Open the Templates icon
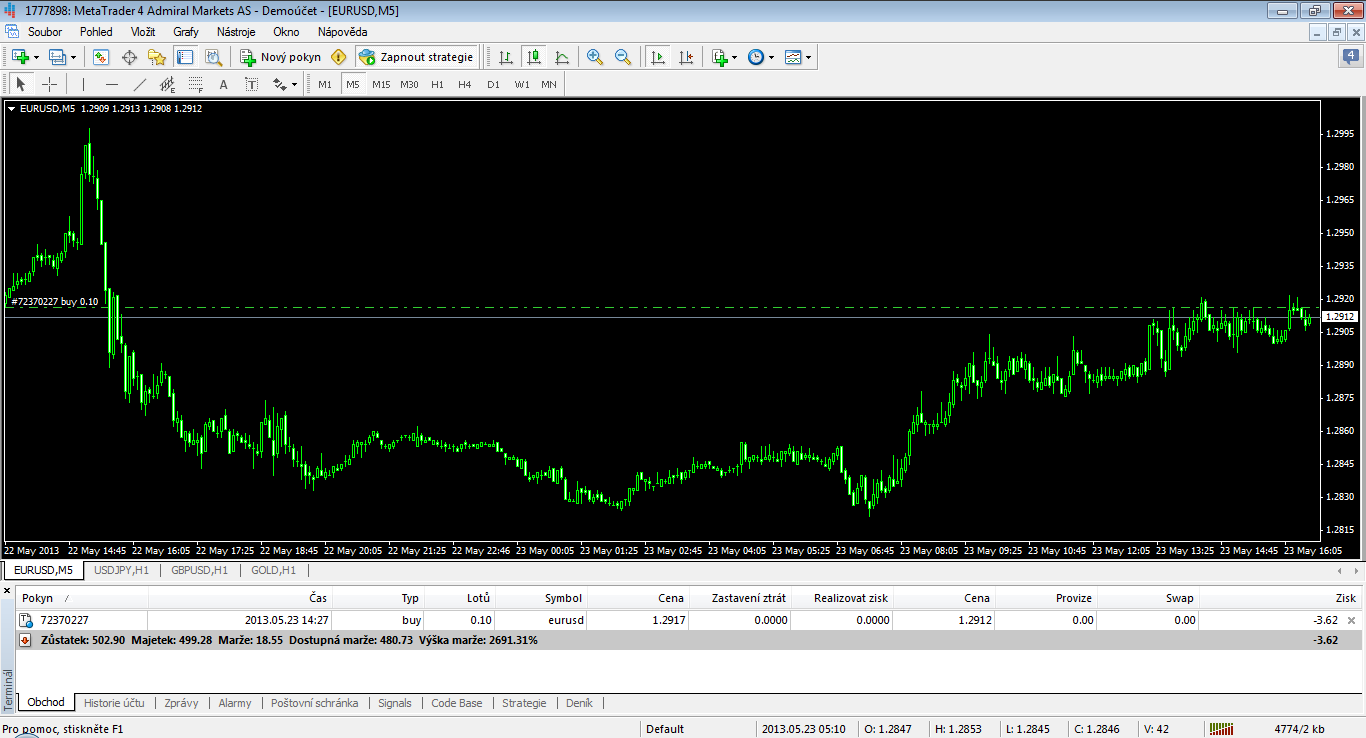Viewport: 1366px width, 738px height. tap(793, 57)
